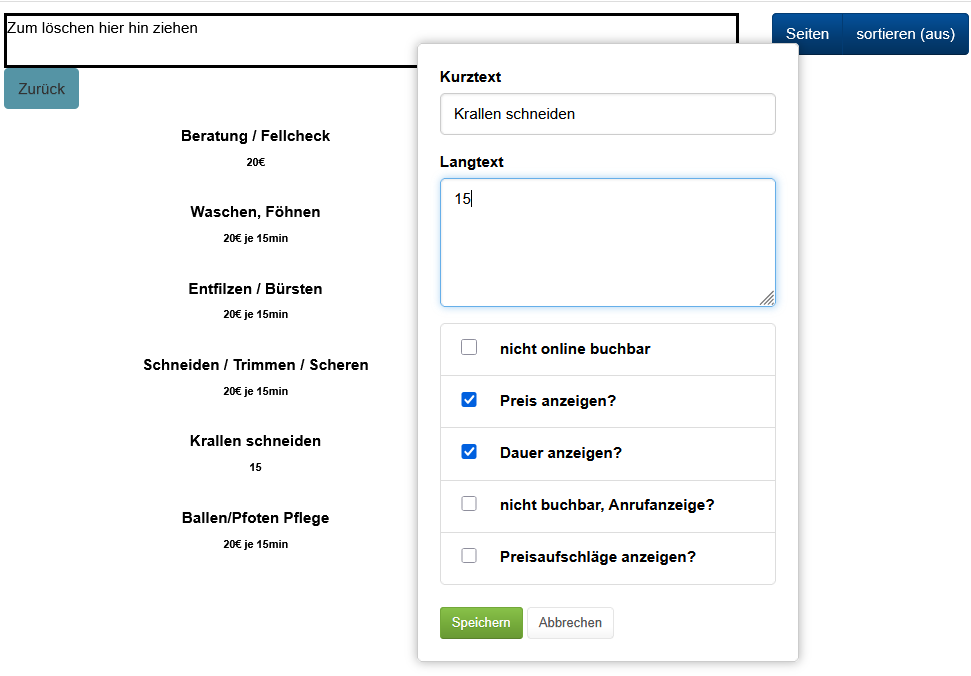Click the Zurück button

click(x=41, y=89)
